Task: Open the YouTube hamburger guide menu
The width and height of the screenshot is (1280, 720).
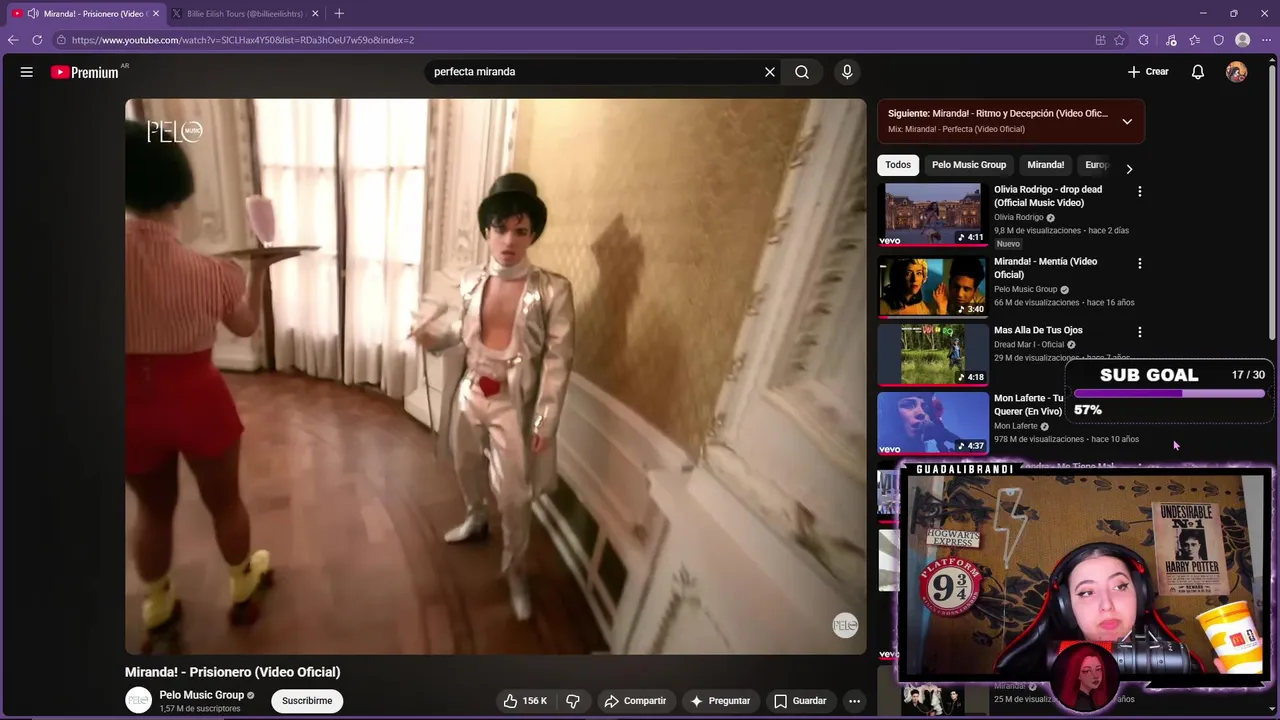Action: click(27, 72)
